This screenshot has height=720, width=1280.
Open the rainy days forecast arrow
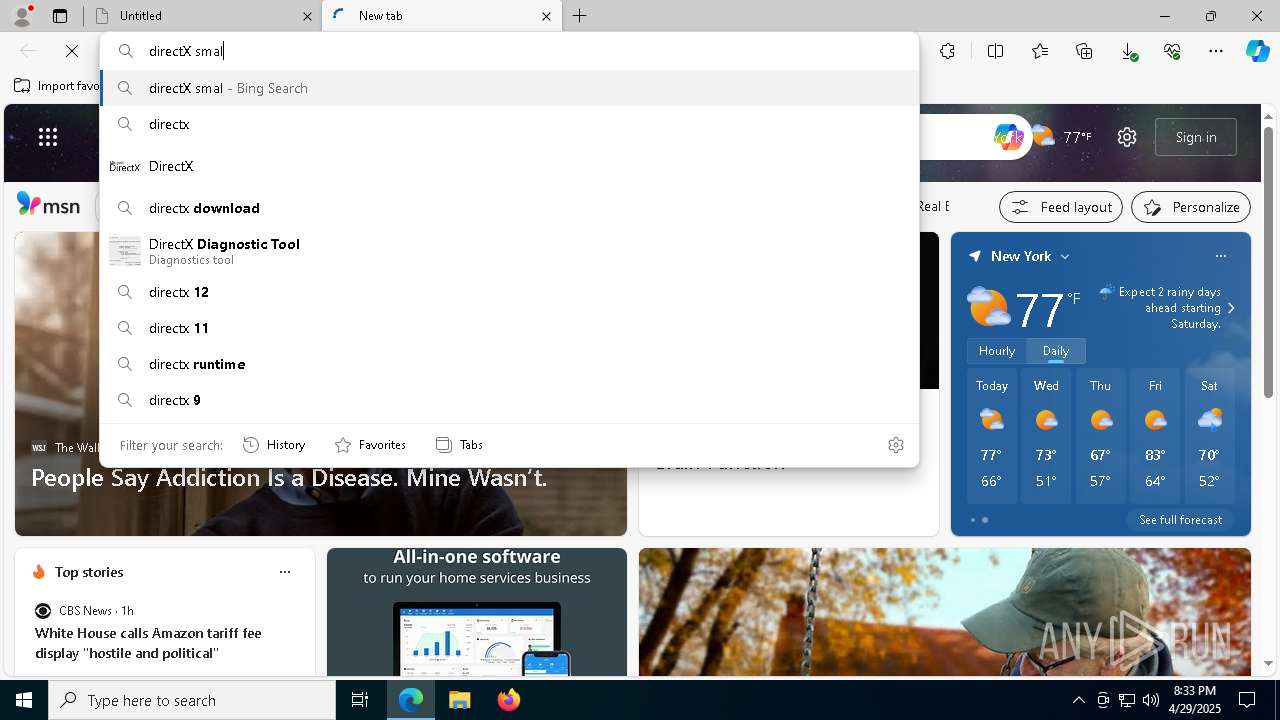coord(1231,308)
